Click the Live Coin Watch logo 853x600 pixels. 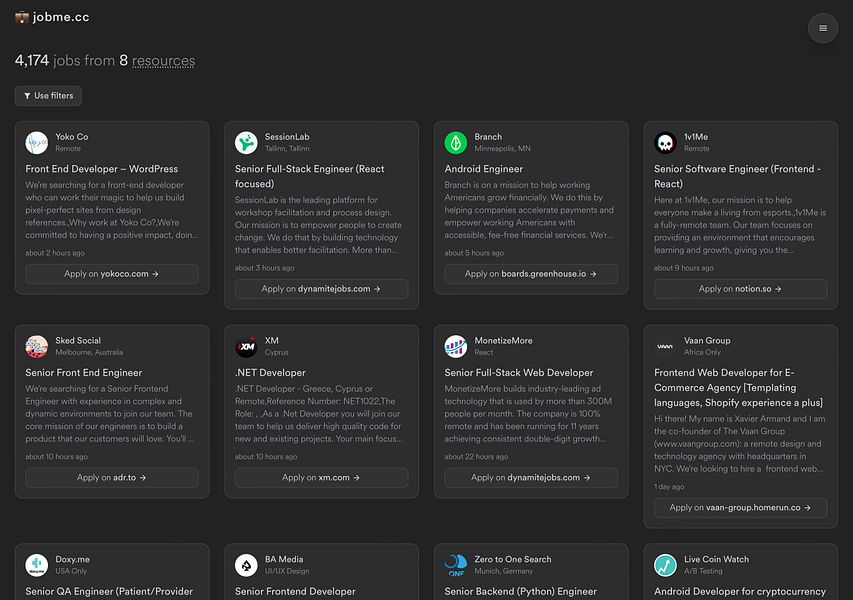pyautogui.click(x=665, y=565)
